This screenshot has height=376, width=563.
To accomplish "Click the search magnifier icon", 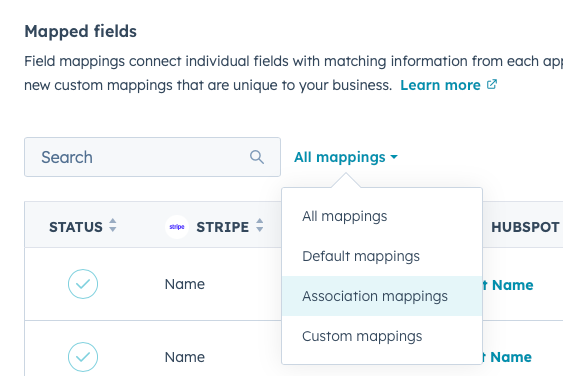I will click(x=257, y=157).
